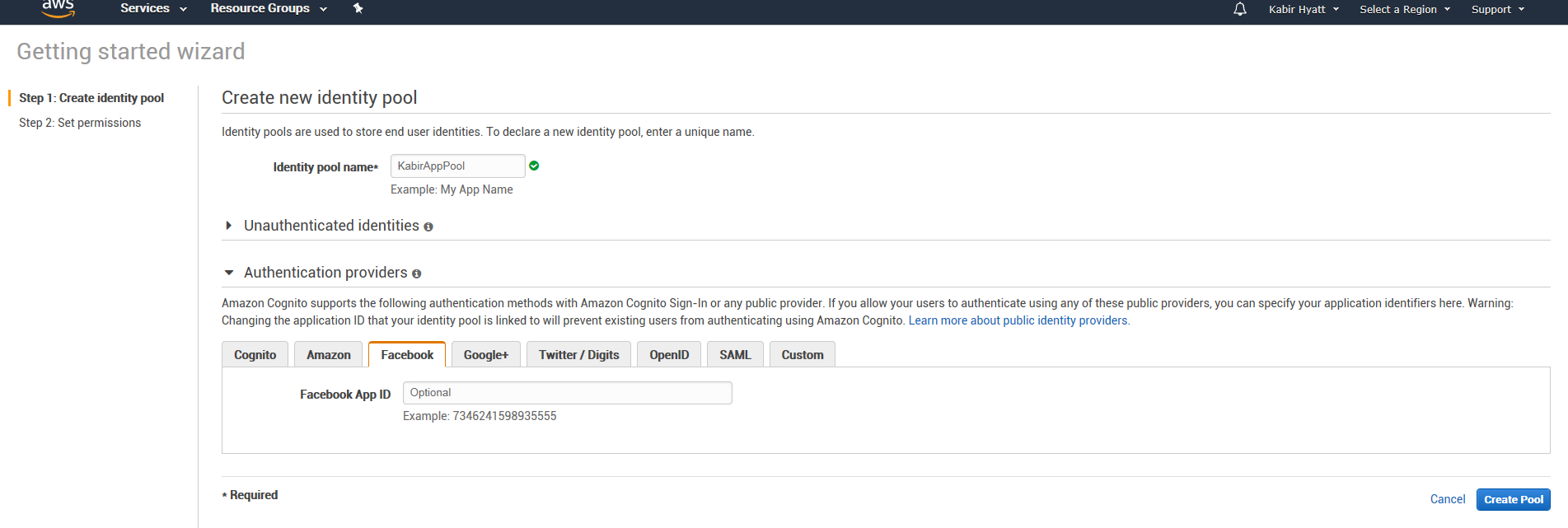Select Step 1: Create identity pool
Viewport: 1568px width, 528px height.
(91, 98)
